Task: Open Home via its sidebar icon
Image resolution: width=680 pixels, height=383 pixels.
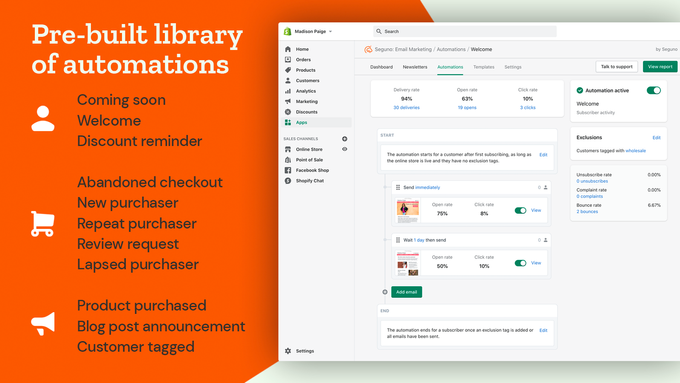Action: pos(288,49)
